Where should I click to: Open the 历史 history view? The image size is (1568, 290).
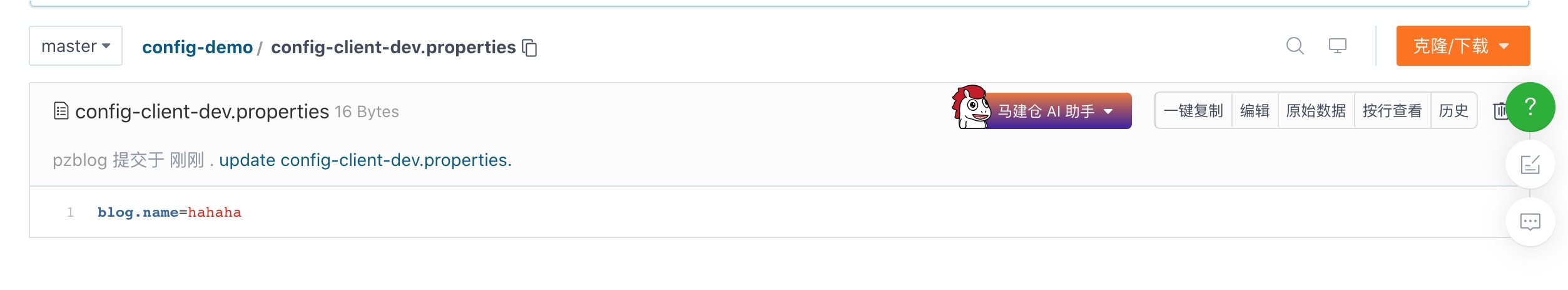(x=1453, y=111)
